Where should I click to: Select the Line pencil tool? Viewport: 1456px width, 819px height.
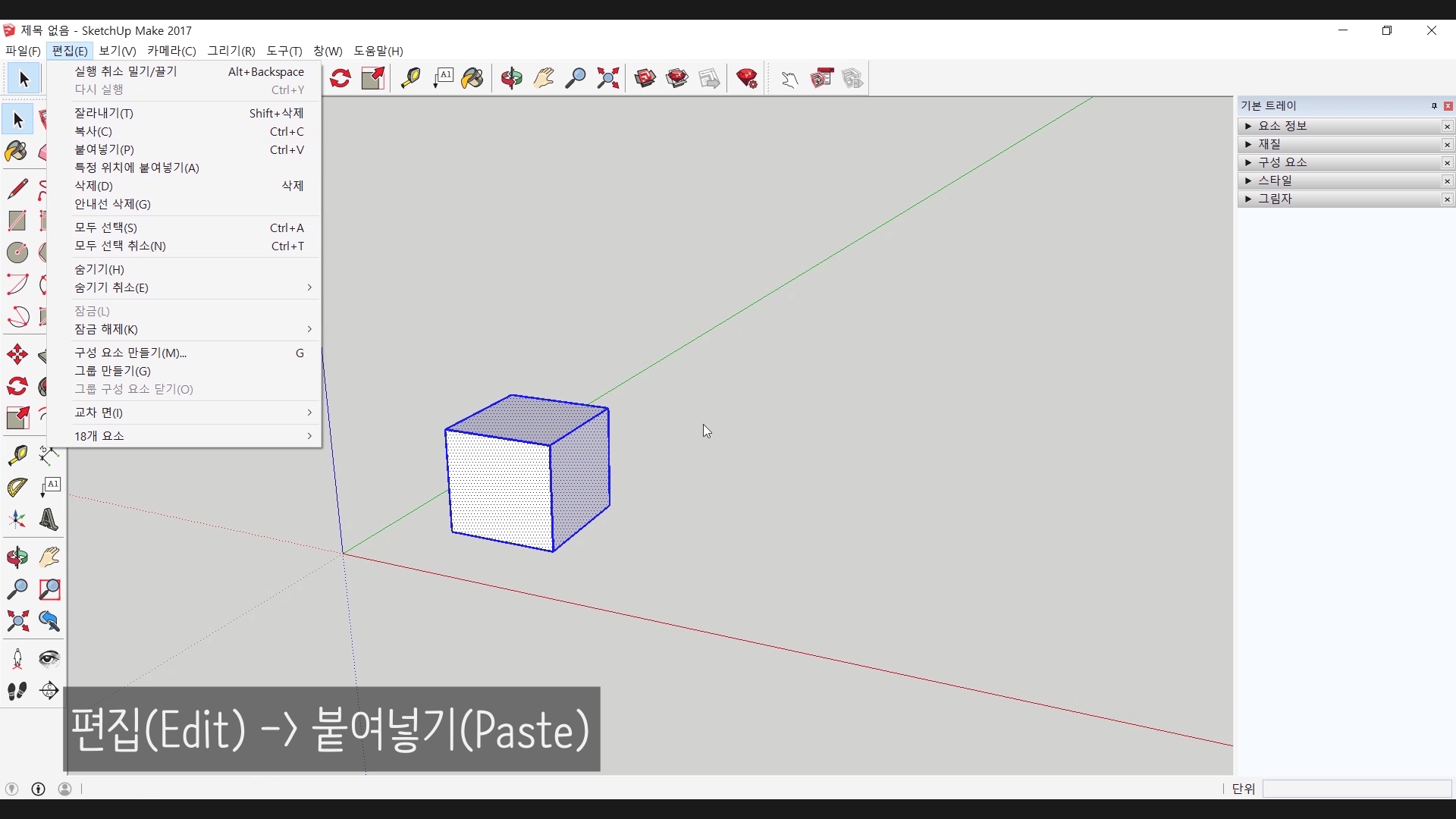click(x=17, y=188)
